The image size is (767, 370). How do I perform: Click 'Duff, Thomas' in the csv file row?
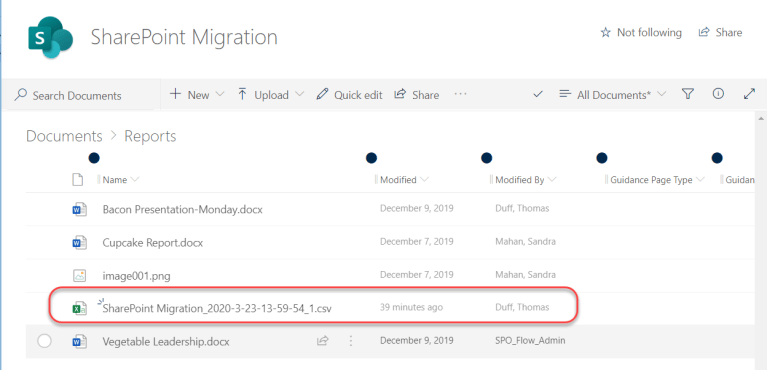[x=522, y=307]
